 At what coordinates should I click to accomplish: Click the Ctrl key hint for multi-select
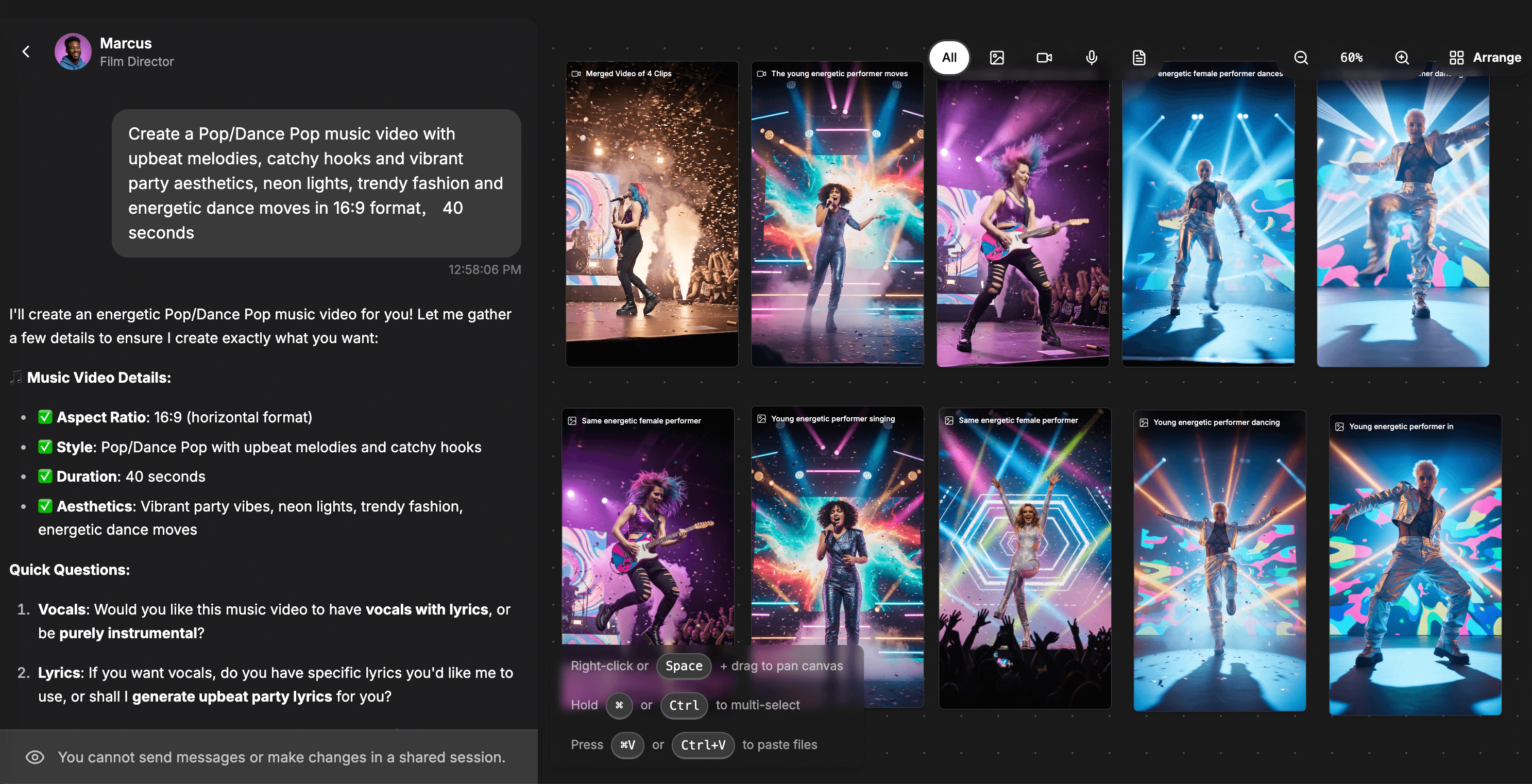click(684, 705)
